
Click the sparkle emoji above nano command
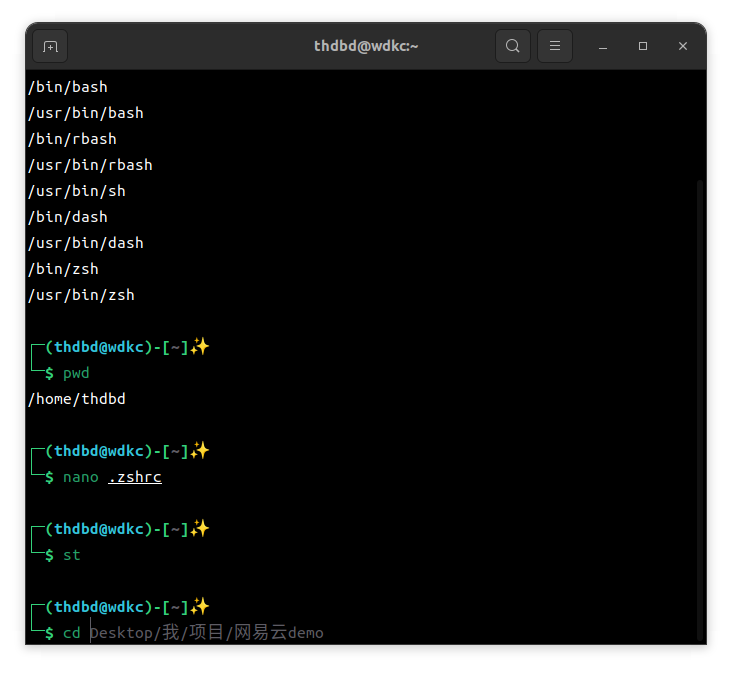coord(200,451)
